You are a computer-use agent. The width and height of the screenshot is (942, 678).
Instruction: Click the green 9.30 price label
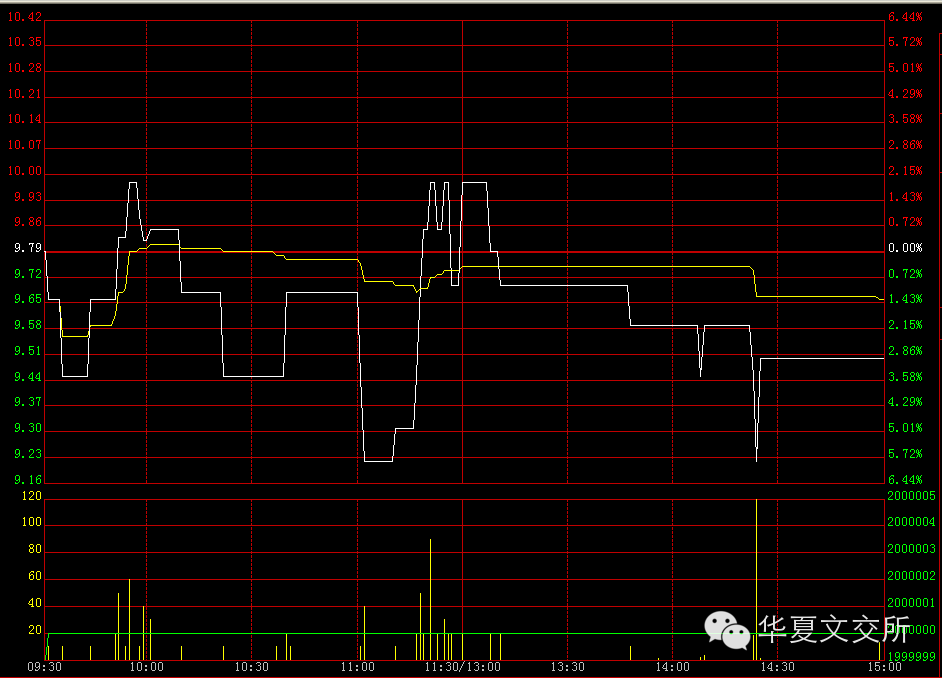click(x=28, y=428)
